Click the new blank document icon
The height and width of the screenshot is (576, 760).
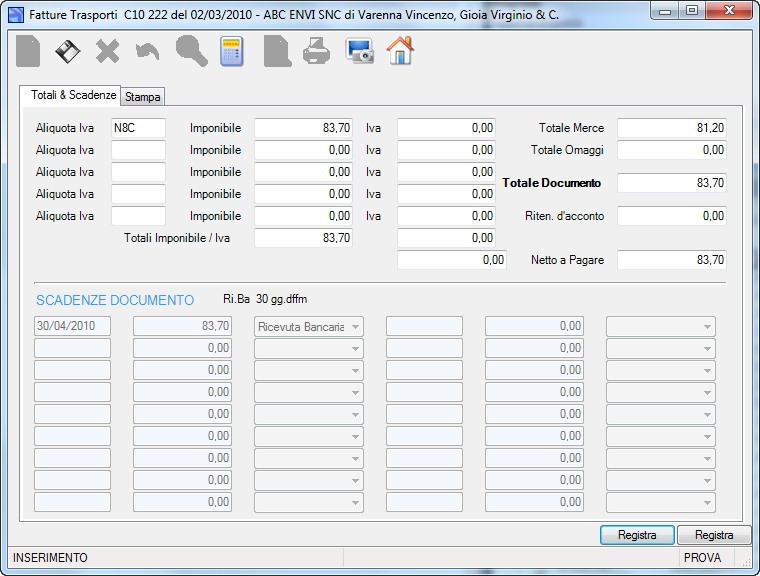(28, 51)
